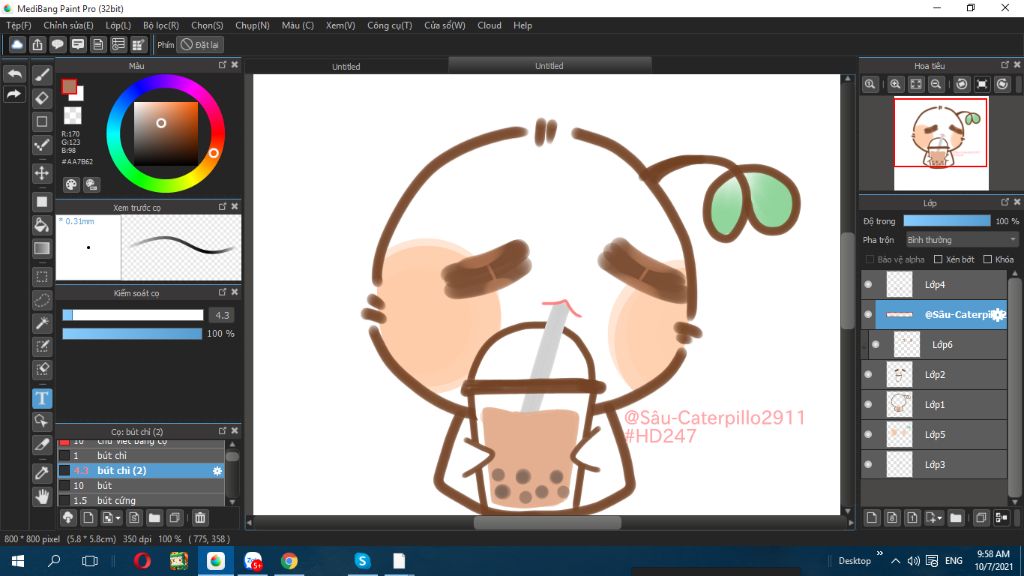
Task: Click the speech bubble toolbar icon
Action: click(57, 44)
